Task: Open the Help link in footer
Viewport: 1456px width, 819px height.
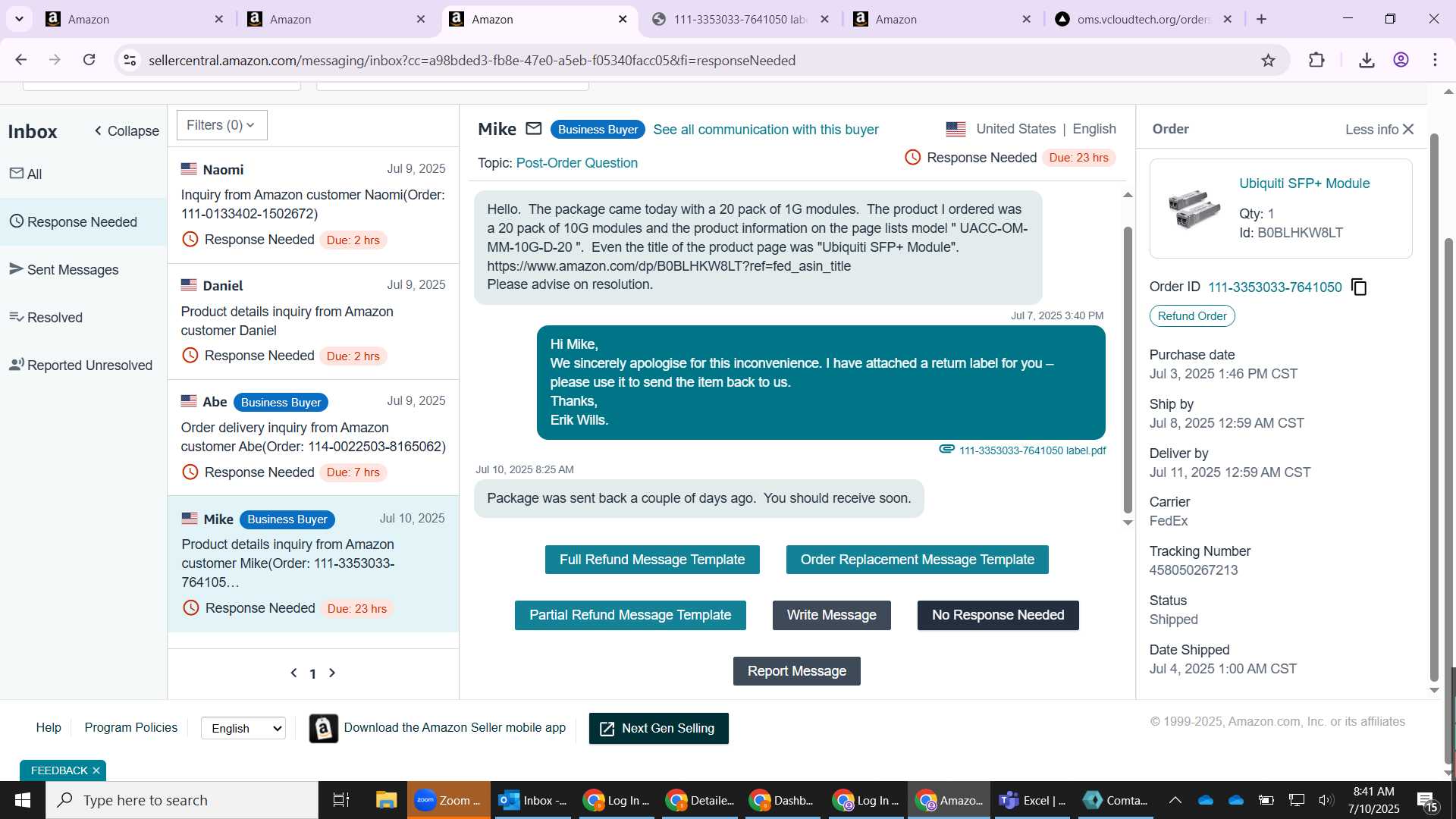Action: 49,728
